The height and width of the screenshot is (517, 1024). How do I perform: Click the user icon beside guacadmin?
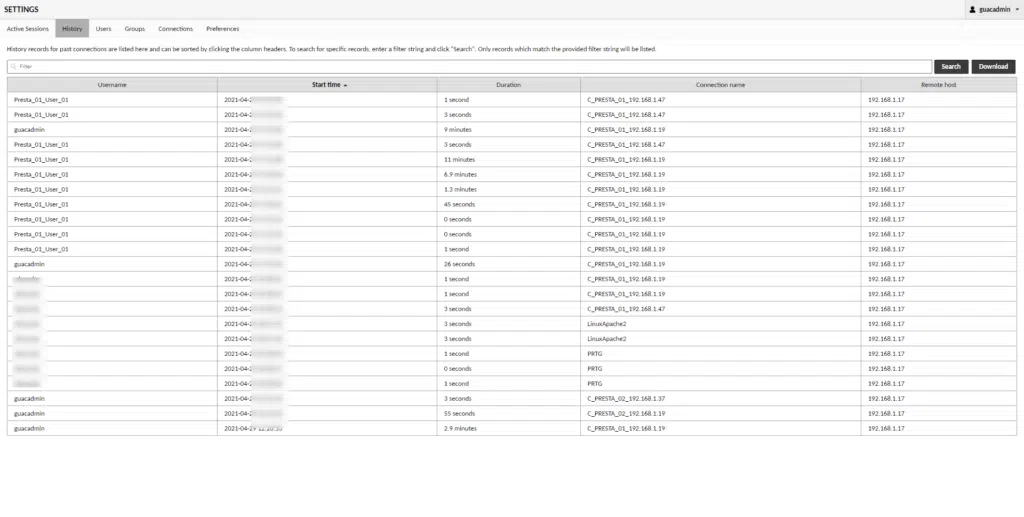[972, 10]
